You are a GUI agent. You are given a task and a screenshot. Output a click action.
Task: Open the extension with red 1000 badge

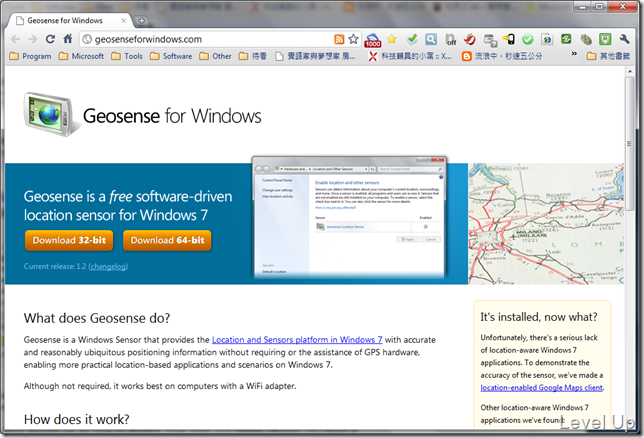[x=373, y=40]
